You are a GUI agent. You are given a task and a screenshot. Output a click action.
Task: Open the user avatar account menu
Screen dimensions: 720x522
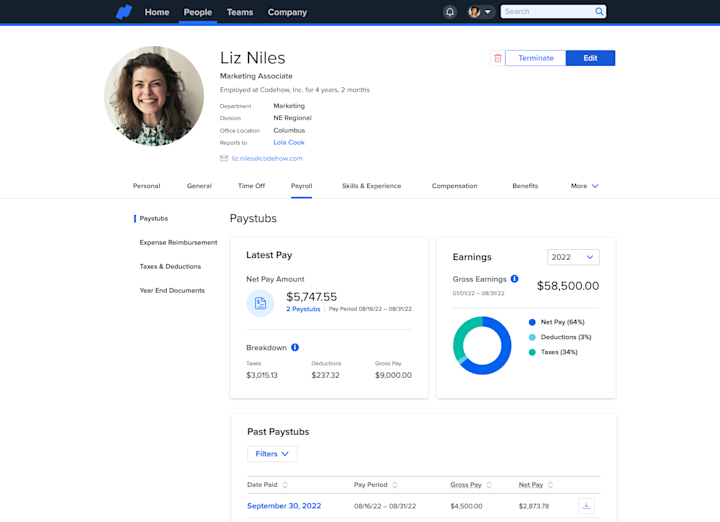click(x=480, y=12)
